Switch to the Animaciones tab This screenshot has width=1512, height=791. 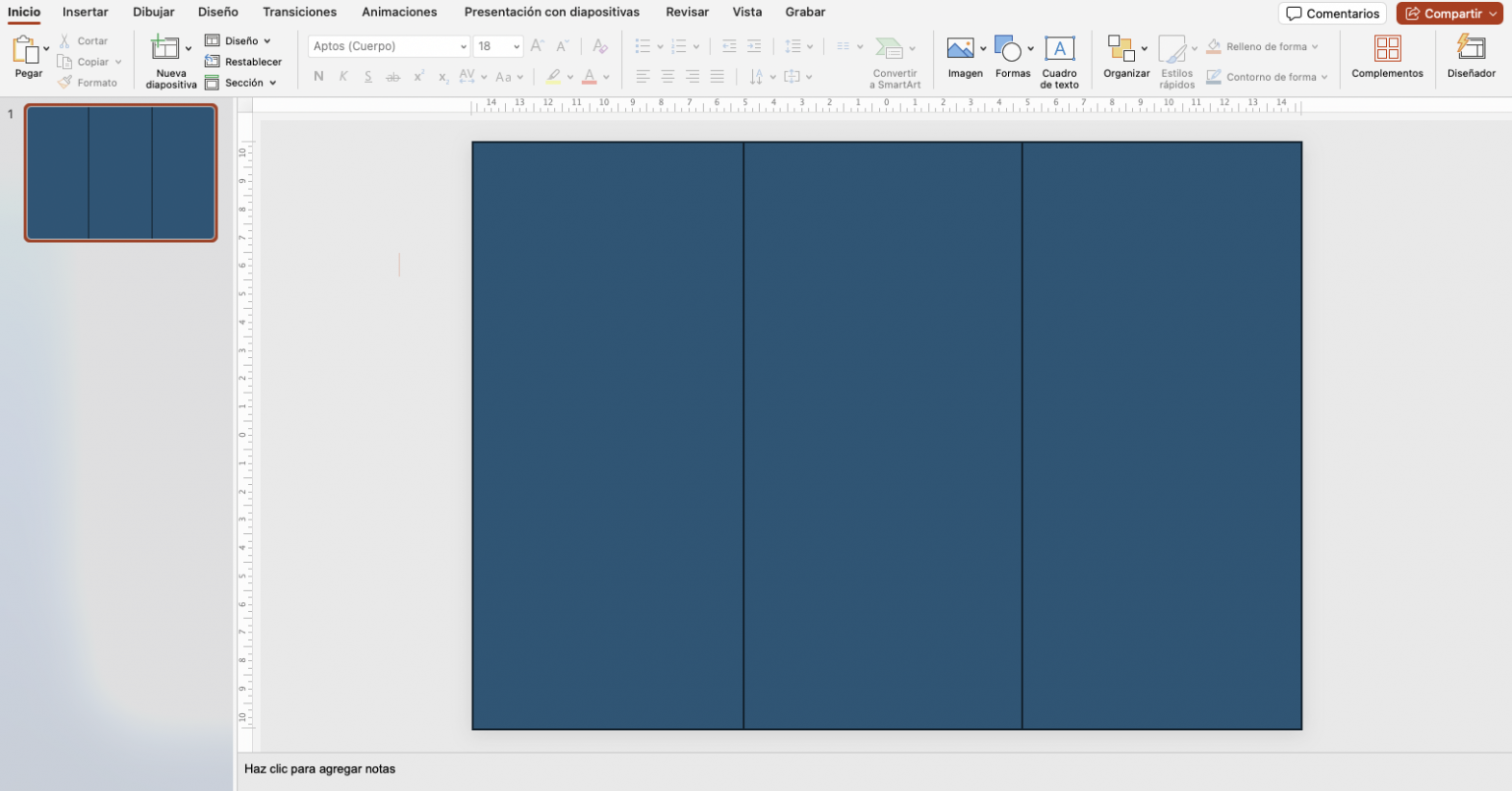(399, 12)
